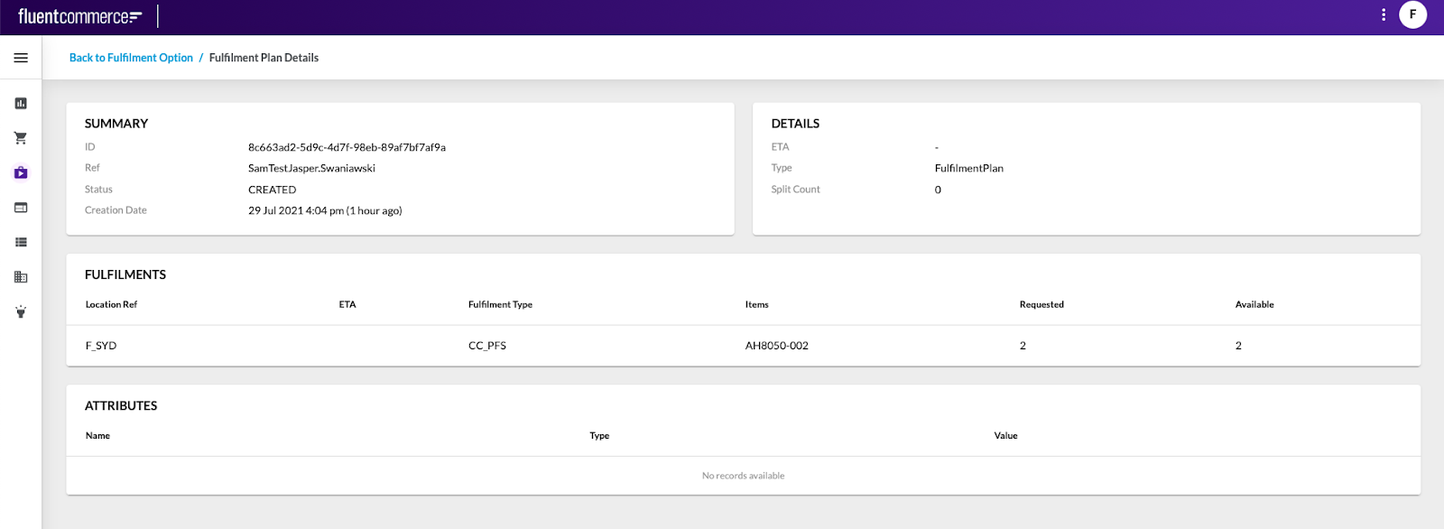Click the Fulfilment Type column header
Image resolution: width=1444 pixels, height=529 pixels.
point(500,304)
